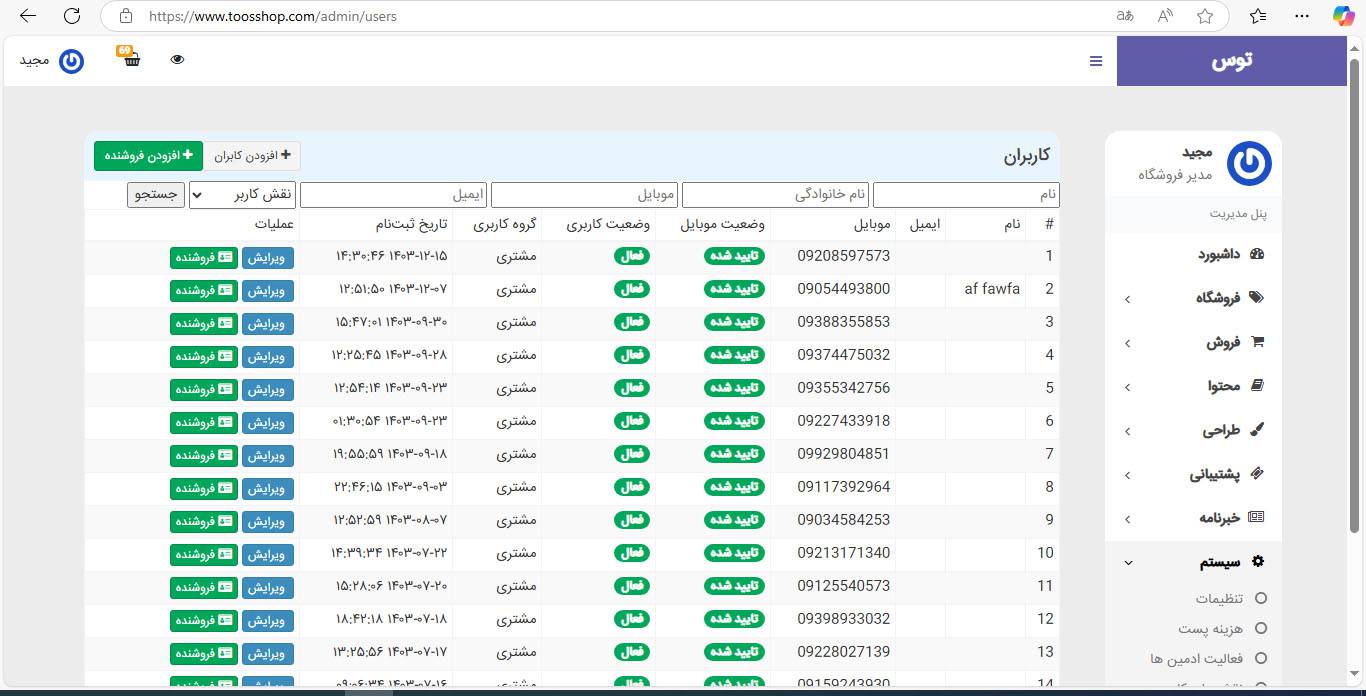This screenshot has width=1366, height=696.
Task: Click the طراحی brush icon in the sidebar
Action: click(x=1257, y=429)
